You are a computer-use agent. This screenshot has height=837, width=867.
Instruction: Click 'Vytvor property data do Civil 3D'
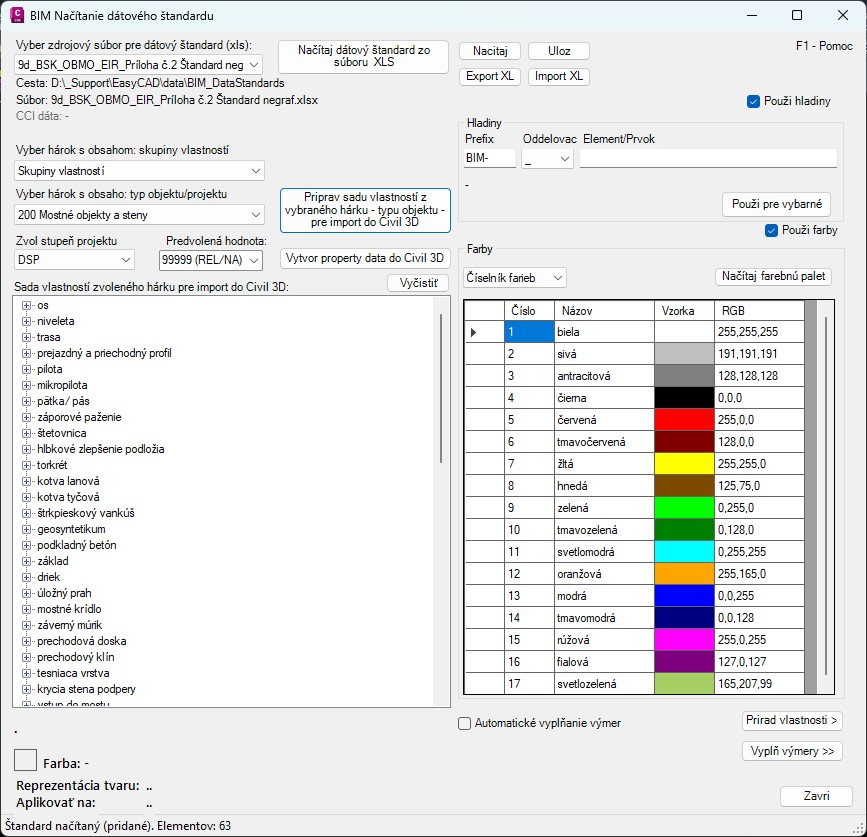(x=365, y=257)
